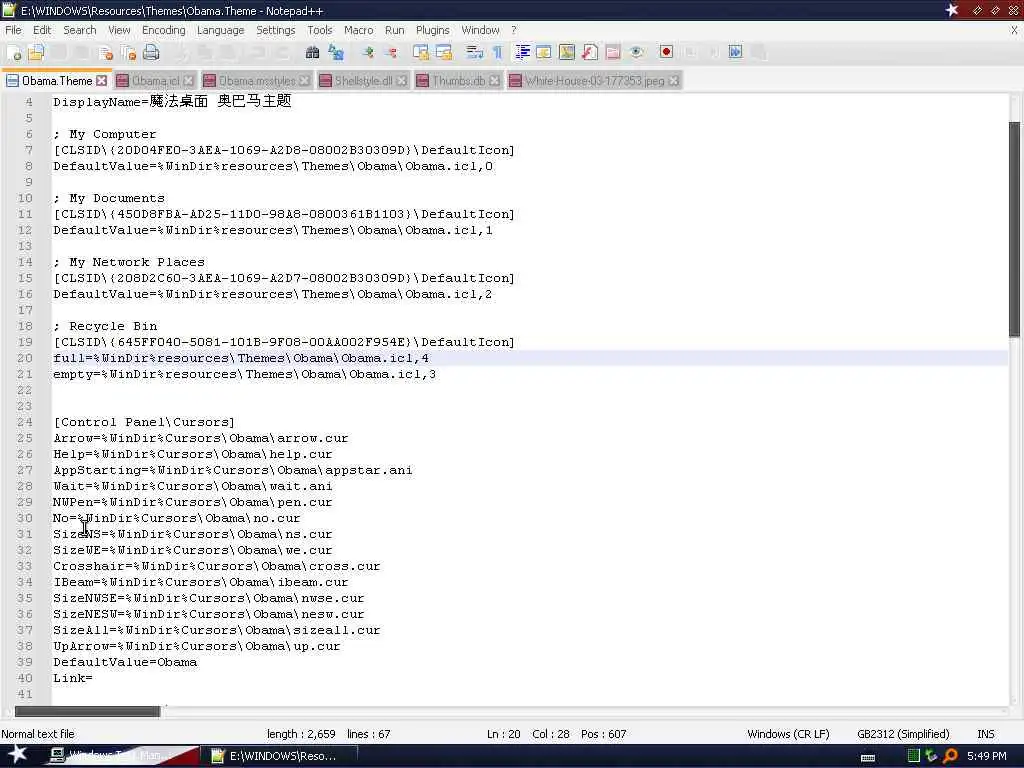Close the Obama.Theme tab
This screenshot has height=768, width=1024.
(101, 80)
